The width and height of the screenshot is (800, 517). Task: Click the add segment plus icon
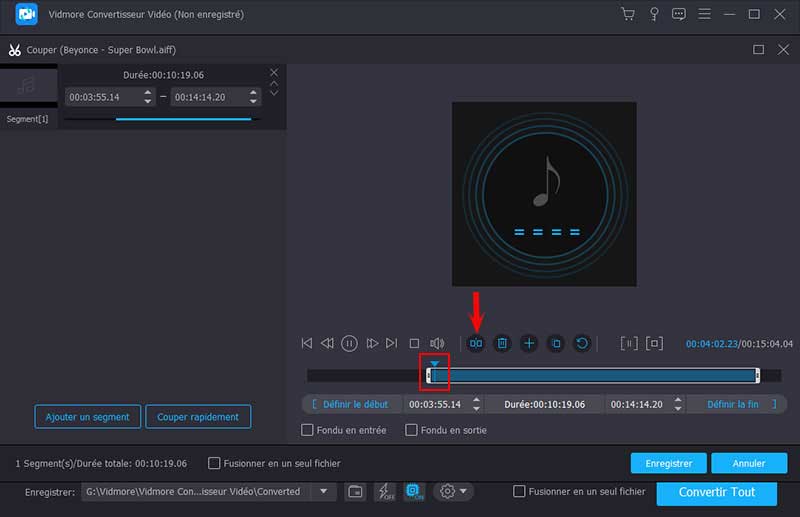coord(529,343)
